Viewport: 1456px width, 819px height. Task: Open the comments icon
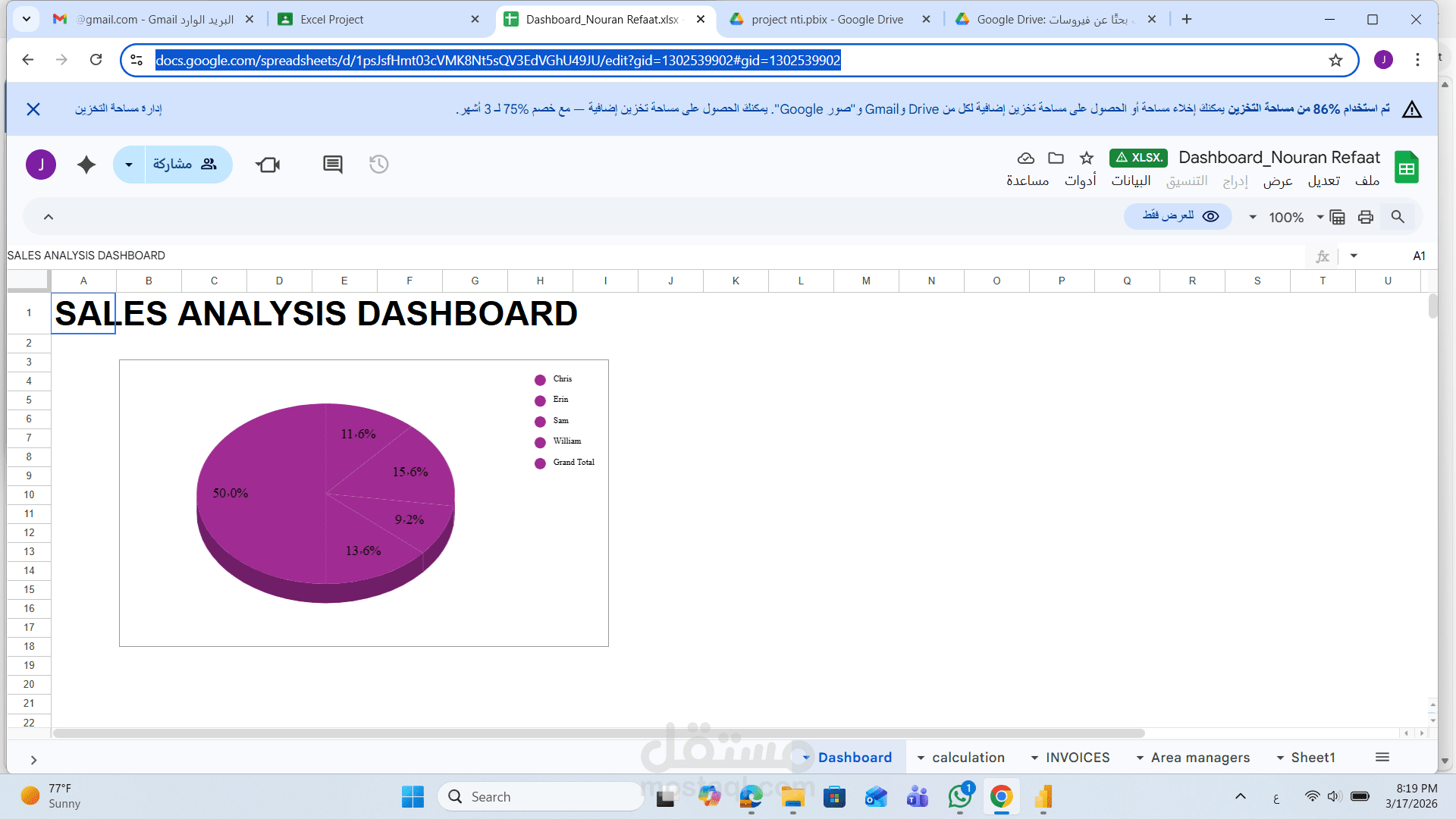coord(332,165)
